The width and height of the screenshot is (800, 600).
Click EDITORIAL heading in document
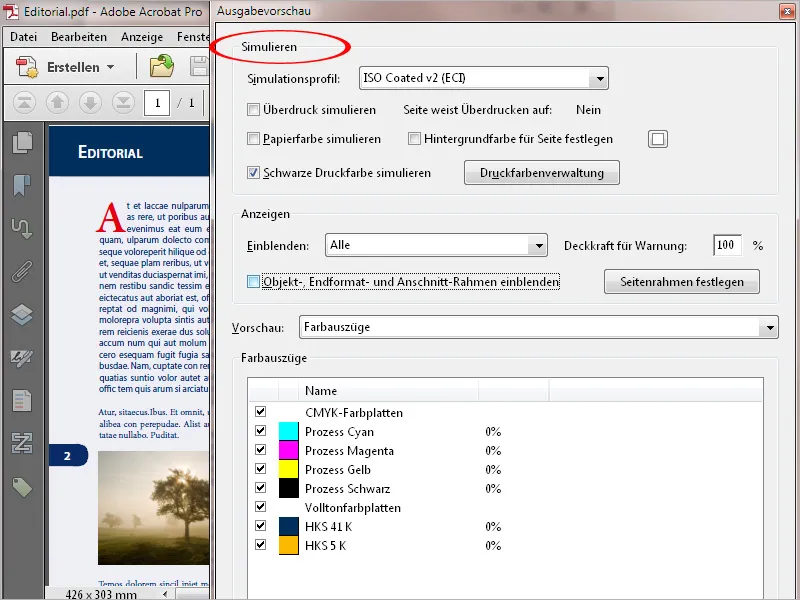point(110,152)
